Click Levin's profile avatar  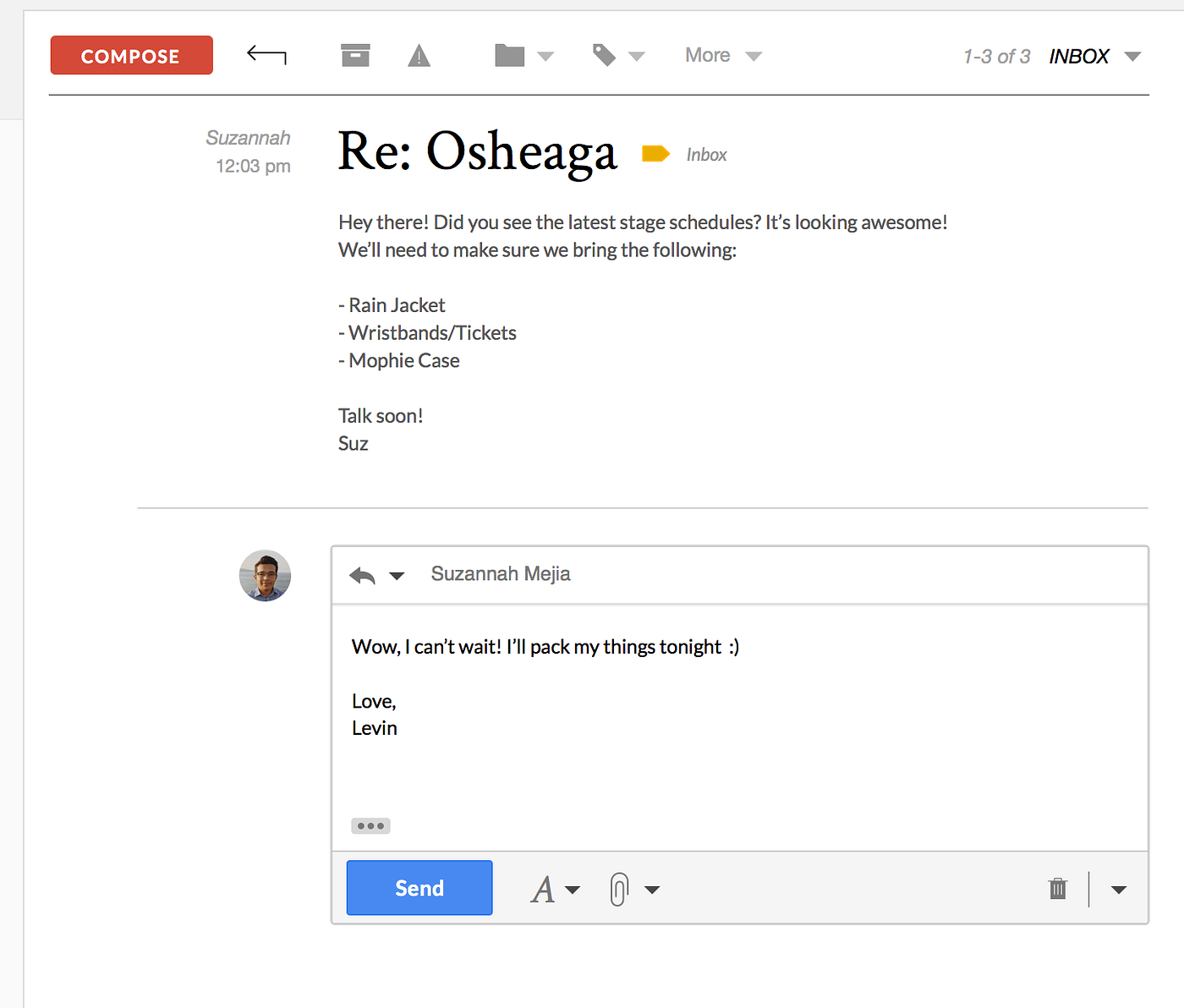click(x=265, y=576)
